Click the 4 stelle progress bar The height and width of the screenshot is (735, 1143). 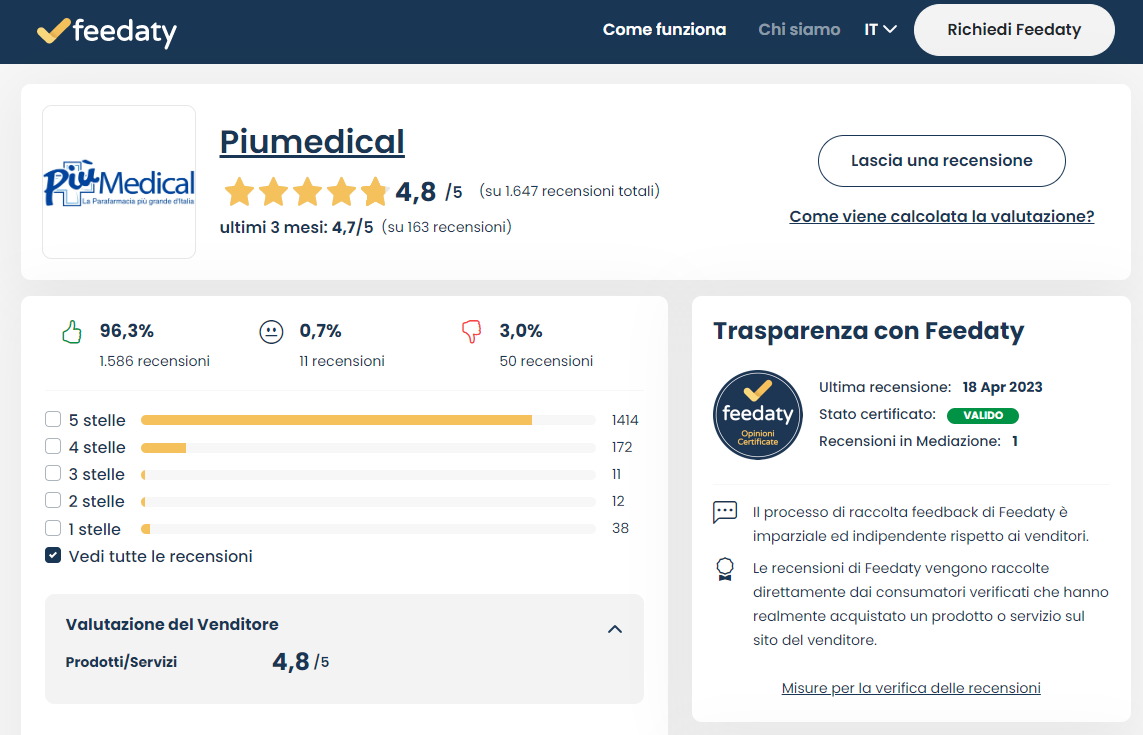(368, 448)
